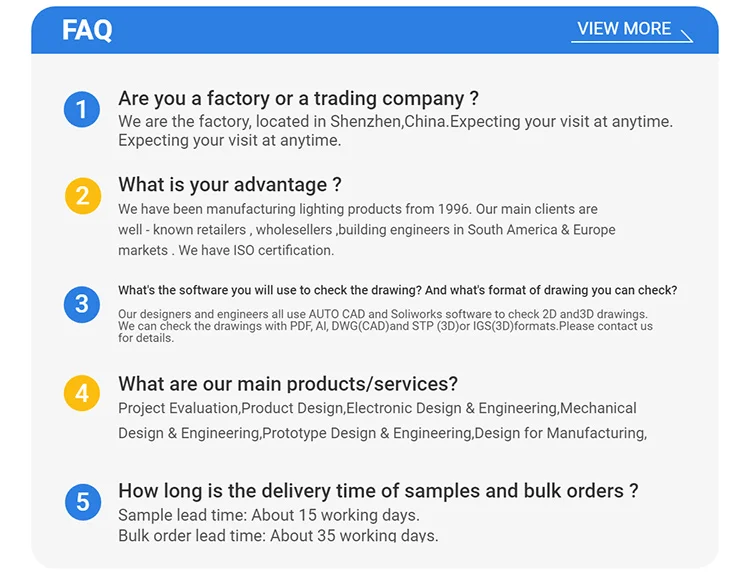Click the blue number 1 circle icon
750x576 pixels.
pos(82,109)
